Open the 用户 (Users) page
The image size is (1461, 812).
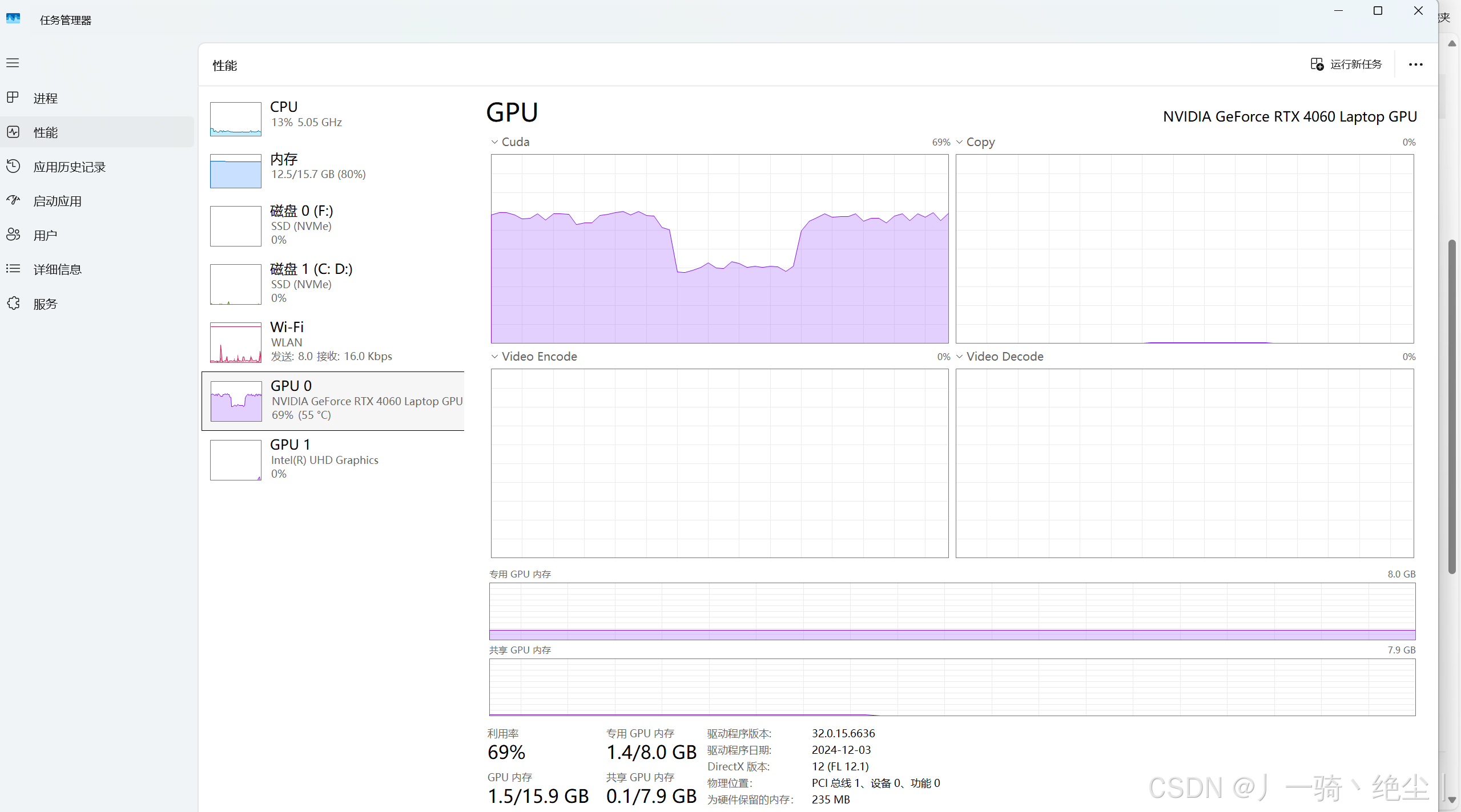pos(45,235)
